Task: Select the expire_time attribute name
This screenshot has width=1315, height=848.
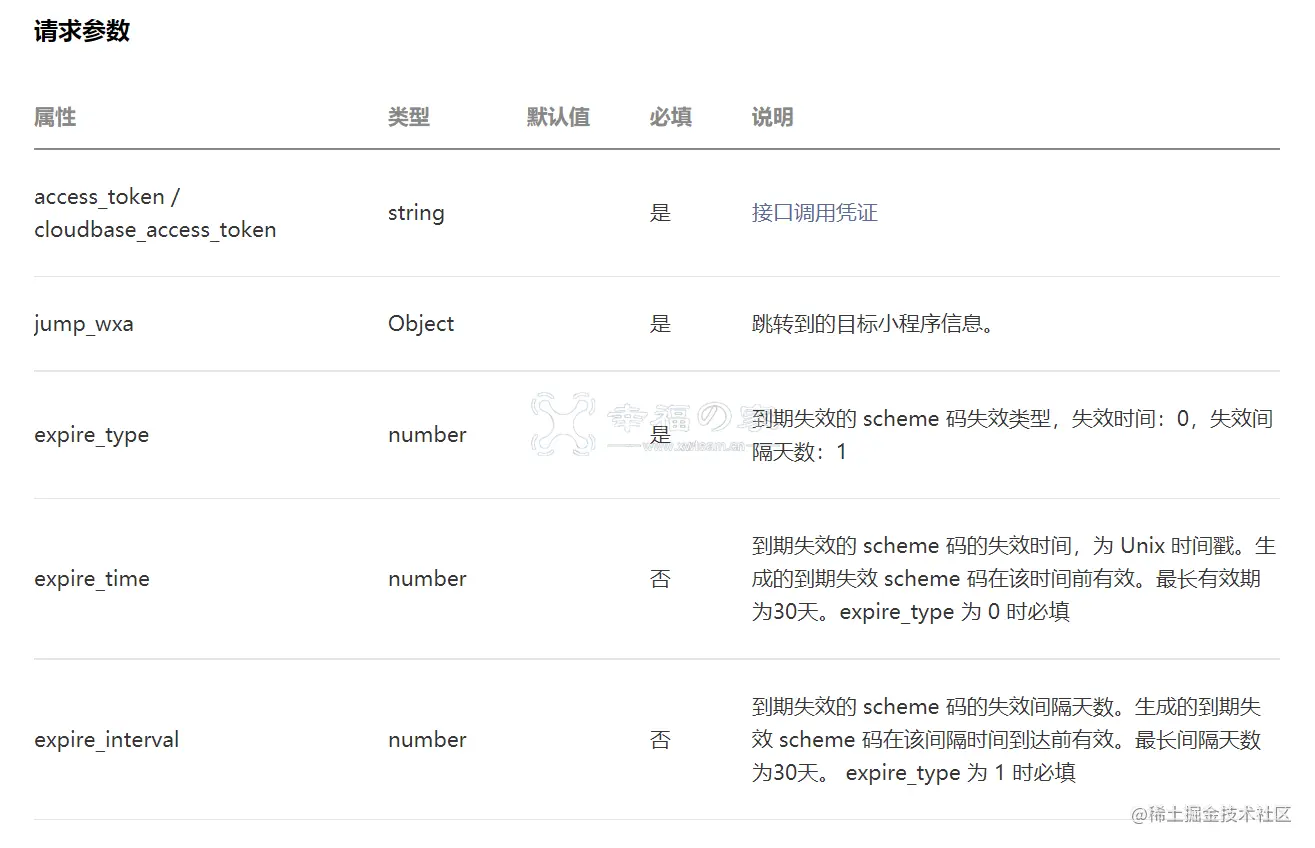Action: (x=92, y=579)
